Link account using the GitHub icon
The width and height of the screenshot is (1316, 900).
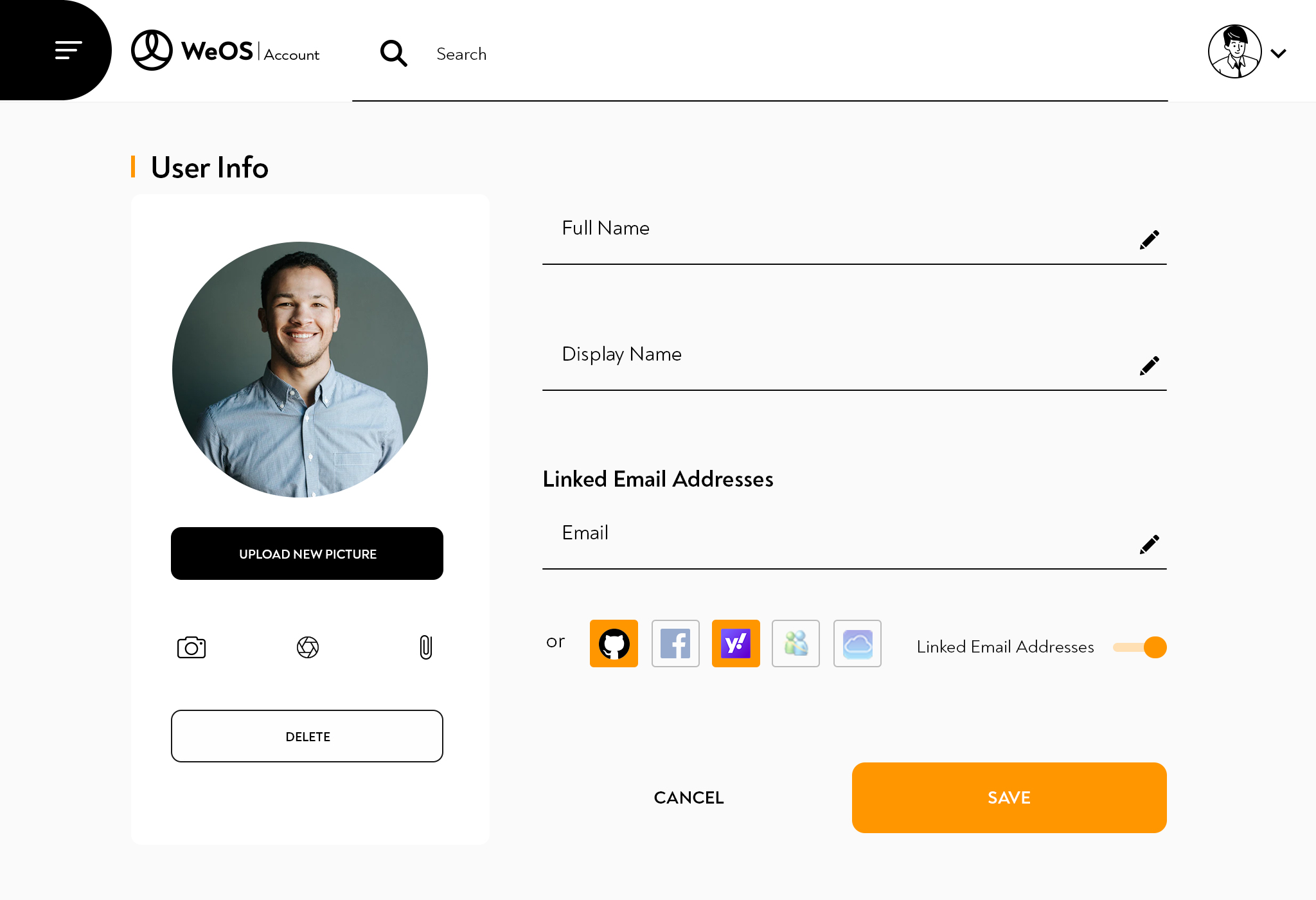coord(614,643)
